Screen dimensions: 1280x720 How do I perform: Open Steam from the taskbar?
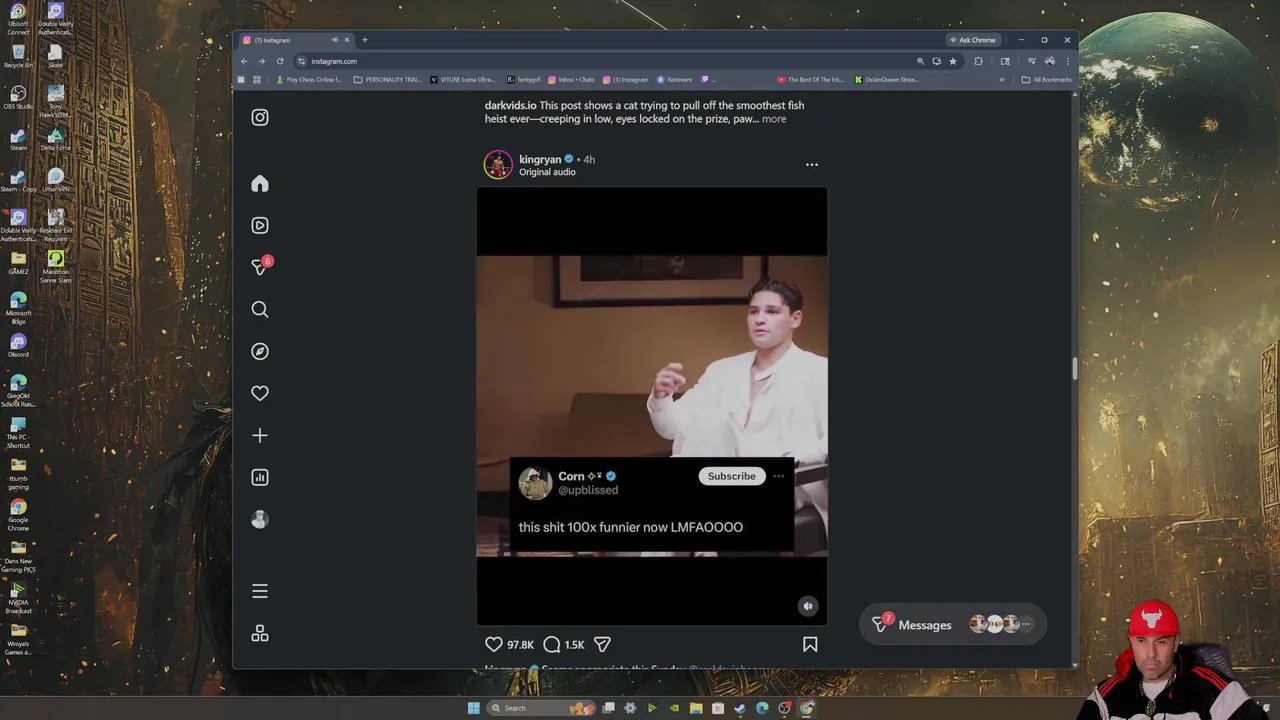(x=740, y=708)
